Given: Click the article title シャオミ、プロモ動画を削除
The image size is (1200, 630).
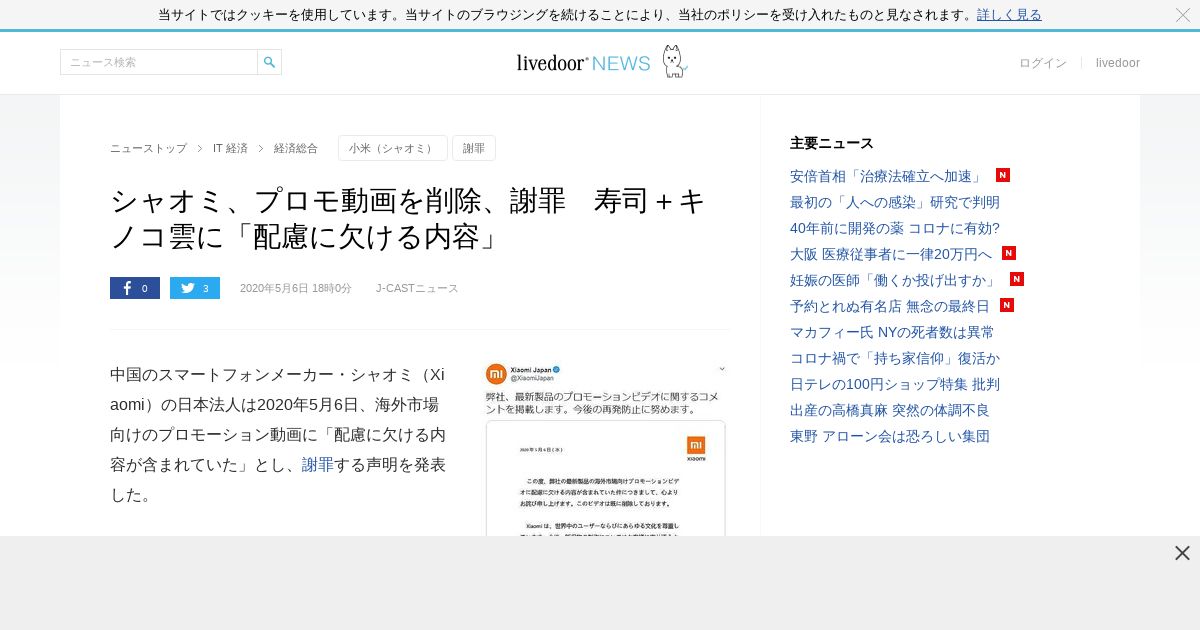Looking at the screenshot, I should (x=410, y=218).
